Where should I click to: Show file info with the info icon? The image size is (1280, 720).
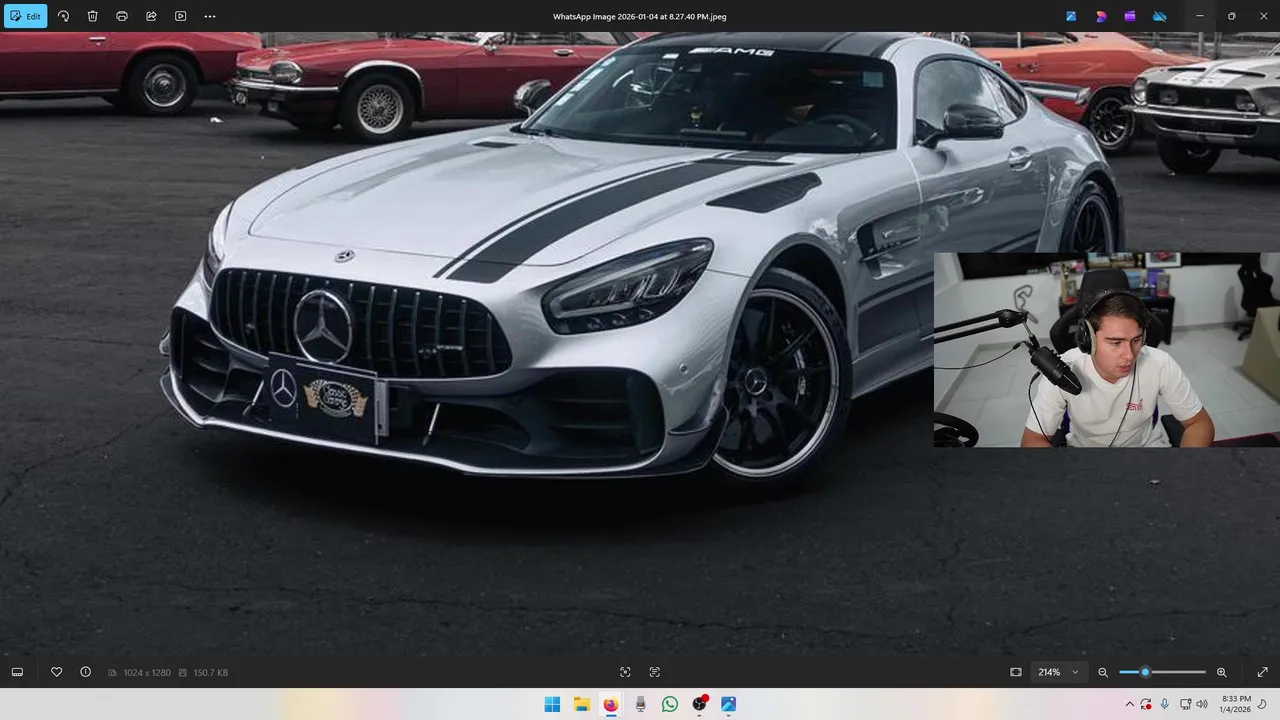(85, 672)
